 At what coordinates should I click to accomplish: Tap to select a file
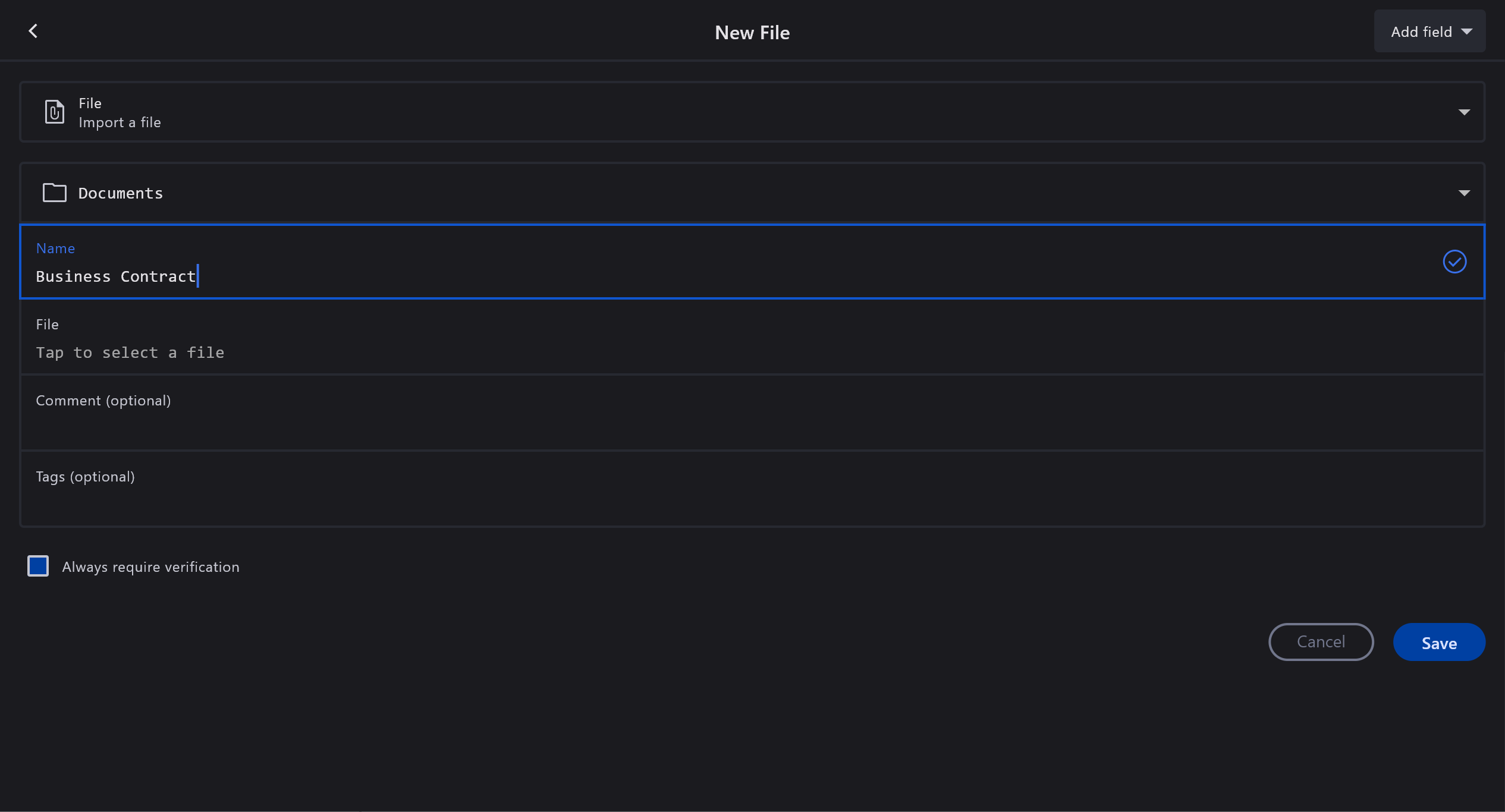tap(130, 353)
